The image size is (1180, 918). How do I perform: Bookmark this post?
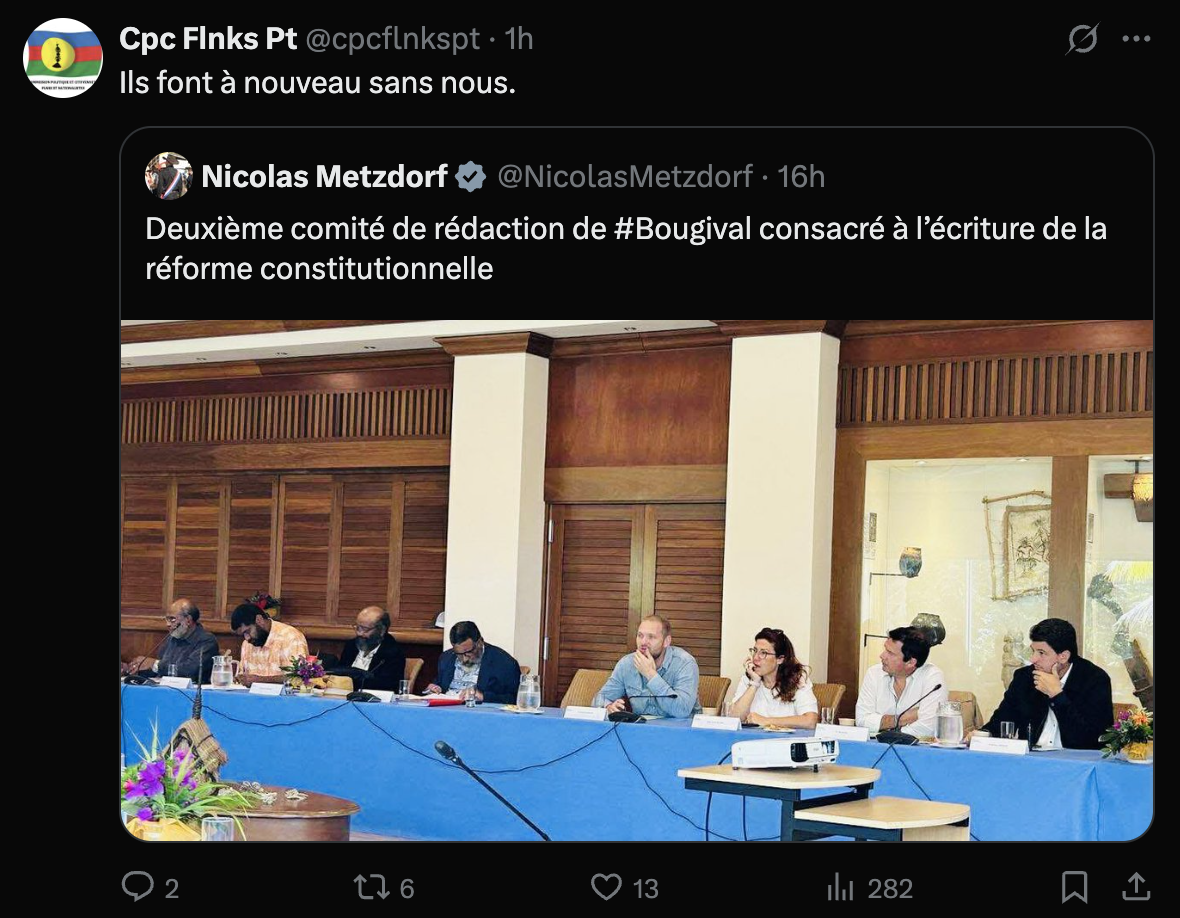coord(1074,887)
